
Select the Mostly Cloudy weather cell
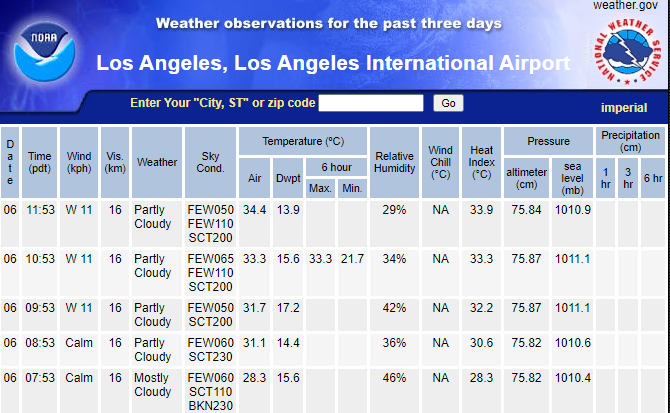tap(152, 385)
